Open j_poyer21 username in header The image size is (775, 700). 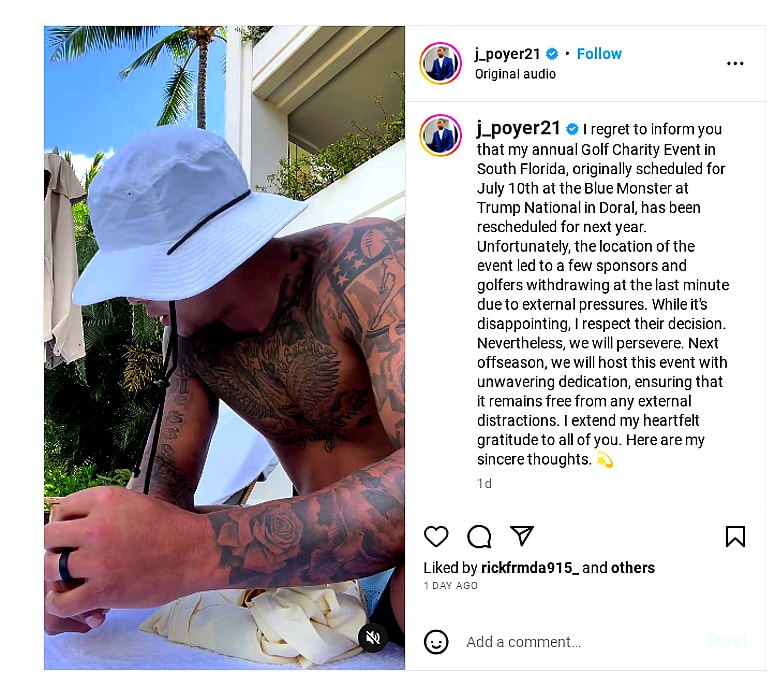click(507, 54)
